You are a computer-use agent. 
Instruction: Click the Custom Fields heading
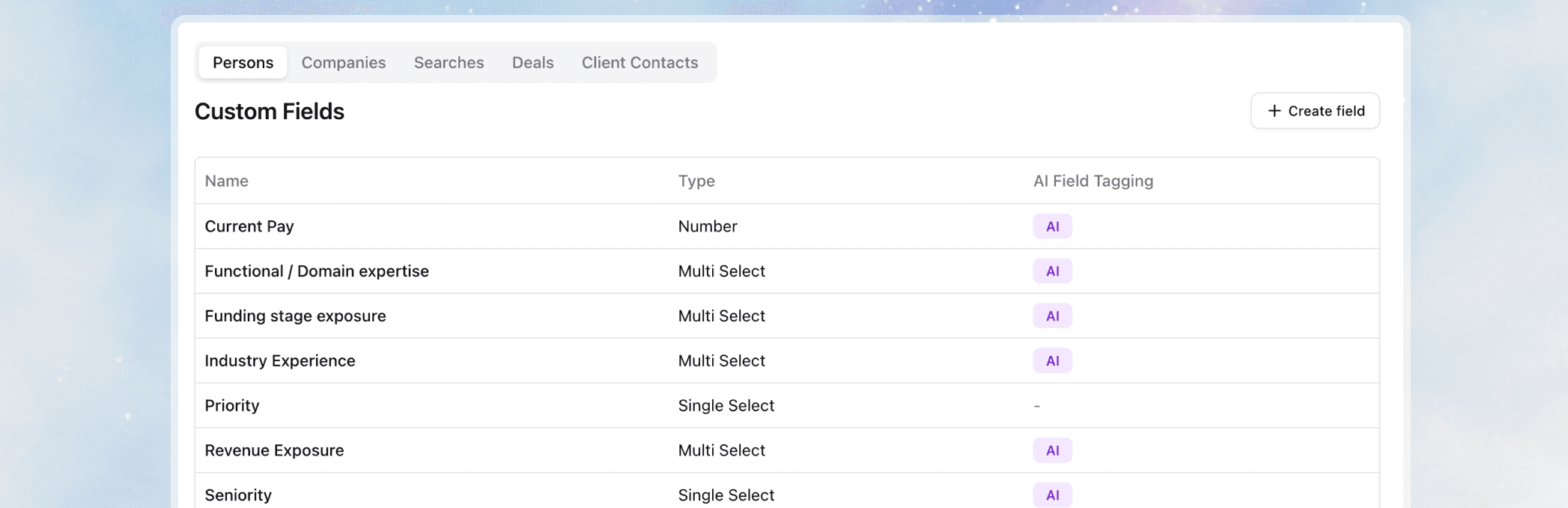pos(270,111)
